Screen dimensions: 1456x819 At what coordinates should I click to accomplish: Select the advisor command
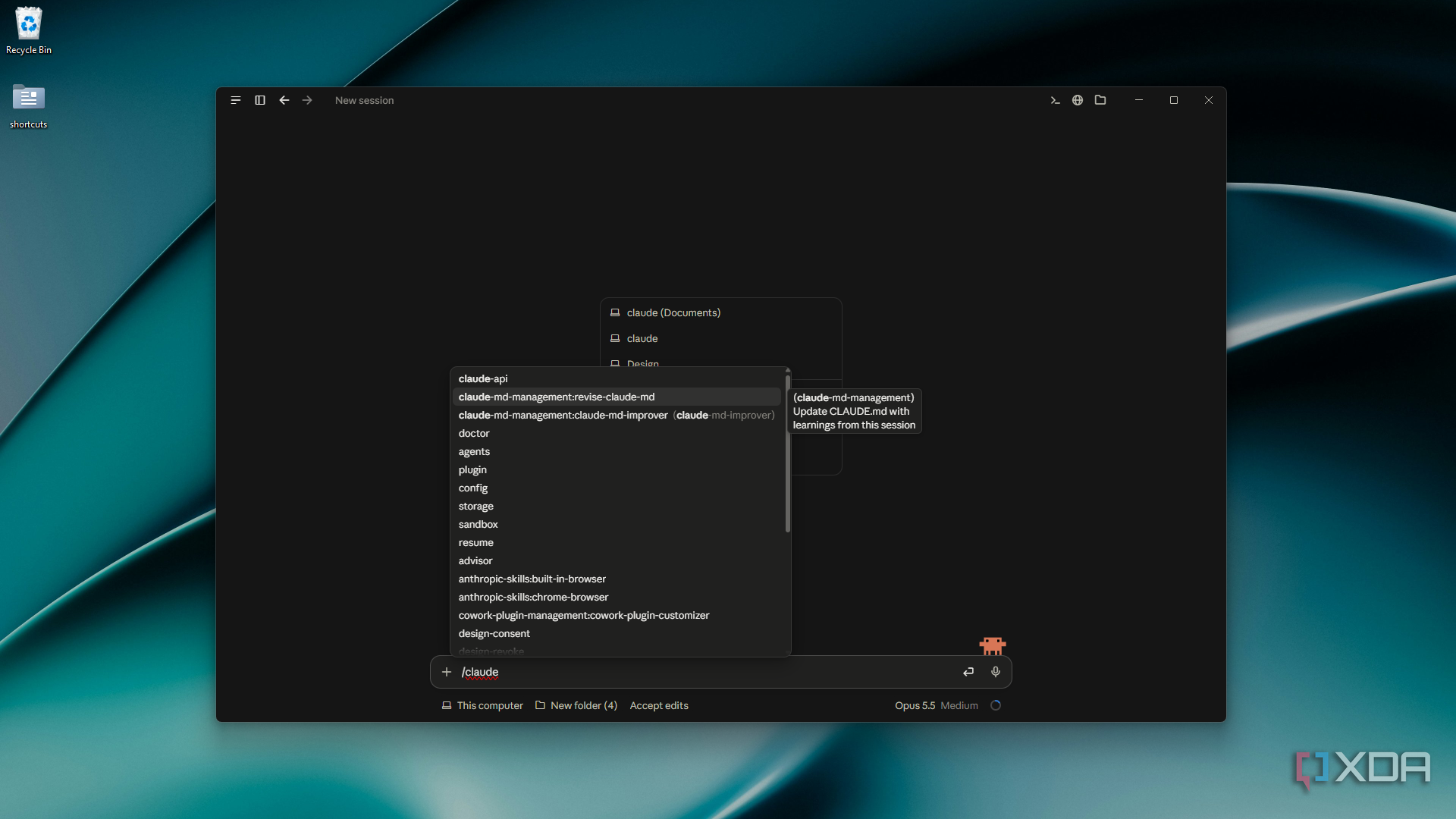(617, 560)
